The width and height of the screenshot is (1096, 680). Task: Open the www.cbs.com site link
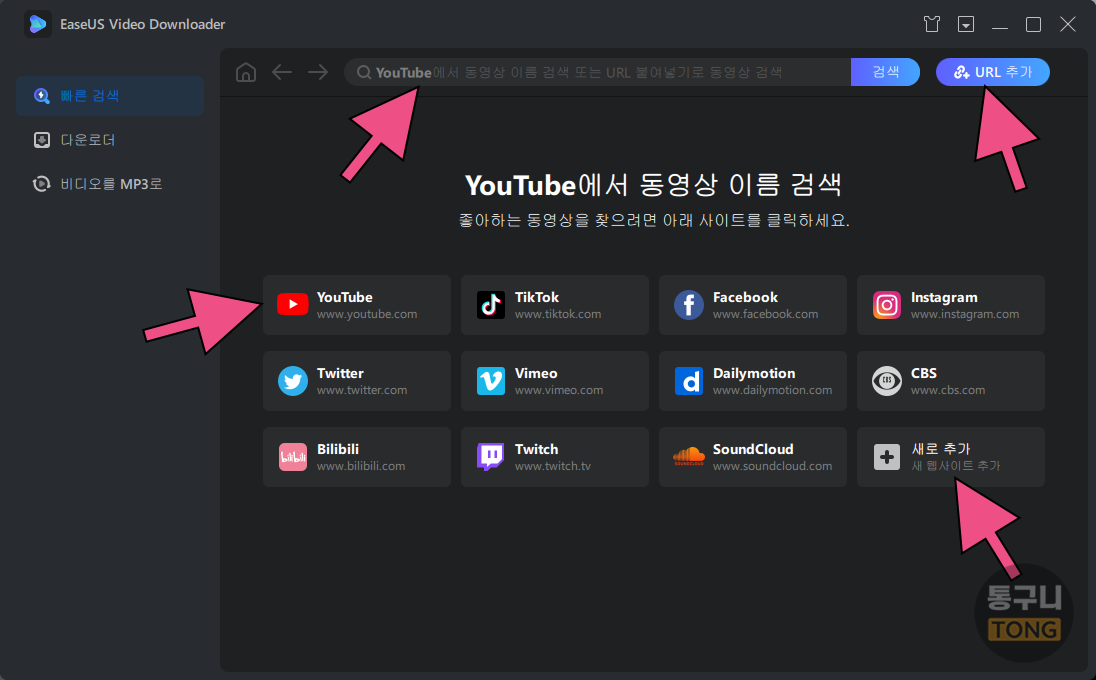(948, 391)
